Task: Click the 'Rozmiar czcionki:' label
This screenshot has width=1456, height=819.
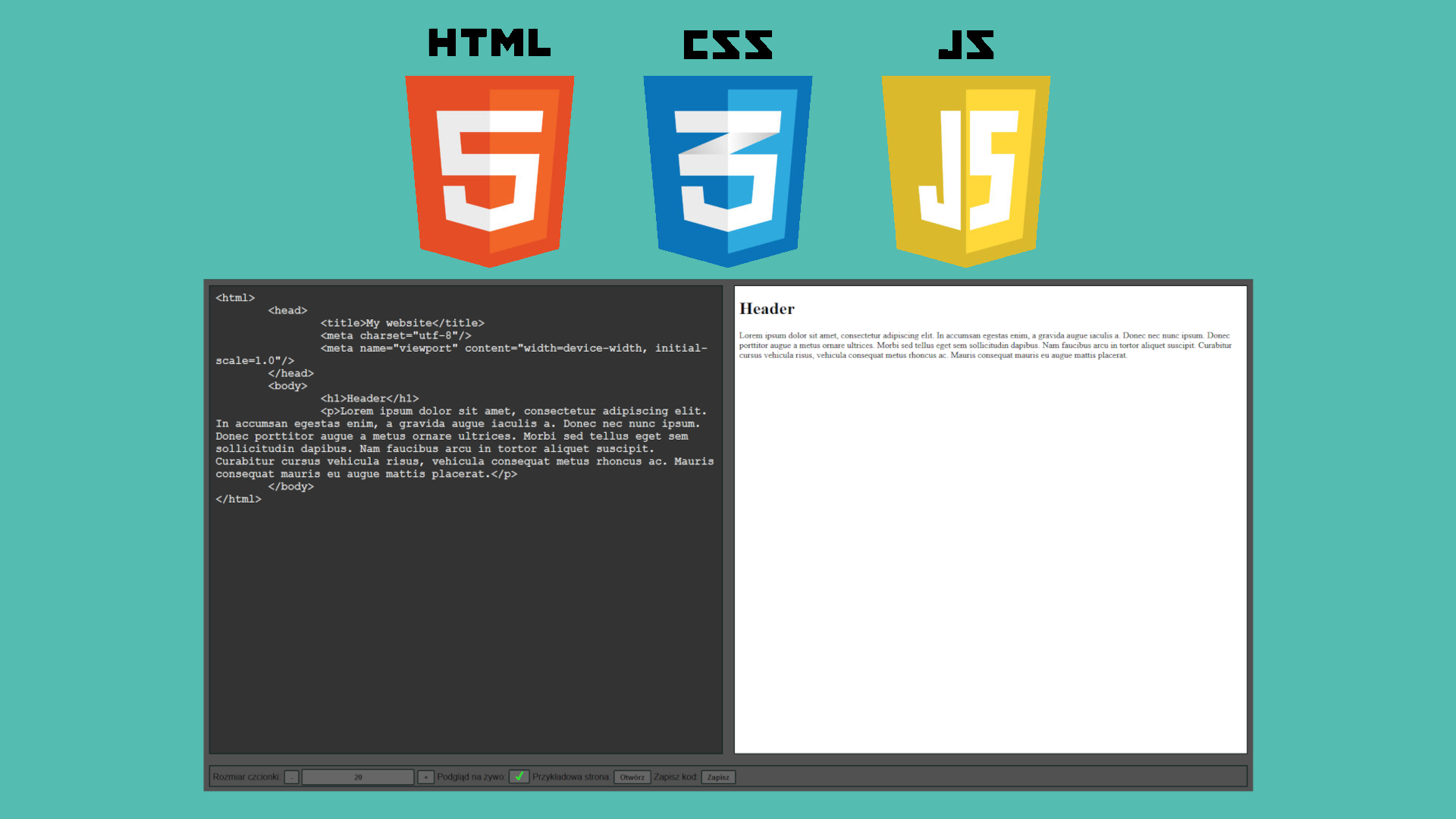Action: pos(246,777)
